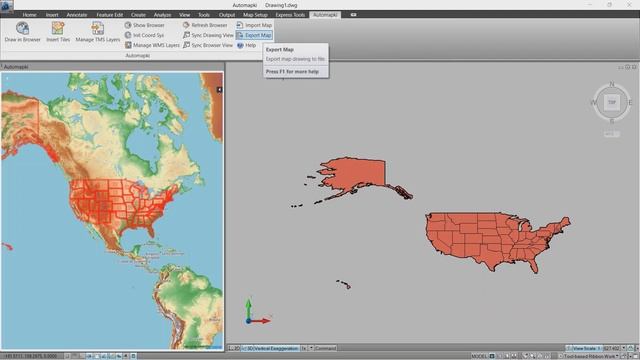Select the Automapki ribbon tab
Screen dimensions: 640x360
[x=325, y=15]
